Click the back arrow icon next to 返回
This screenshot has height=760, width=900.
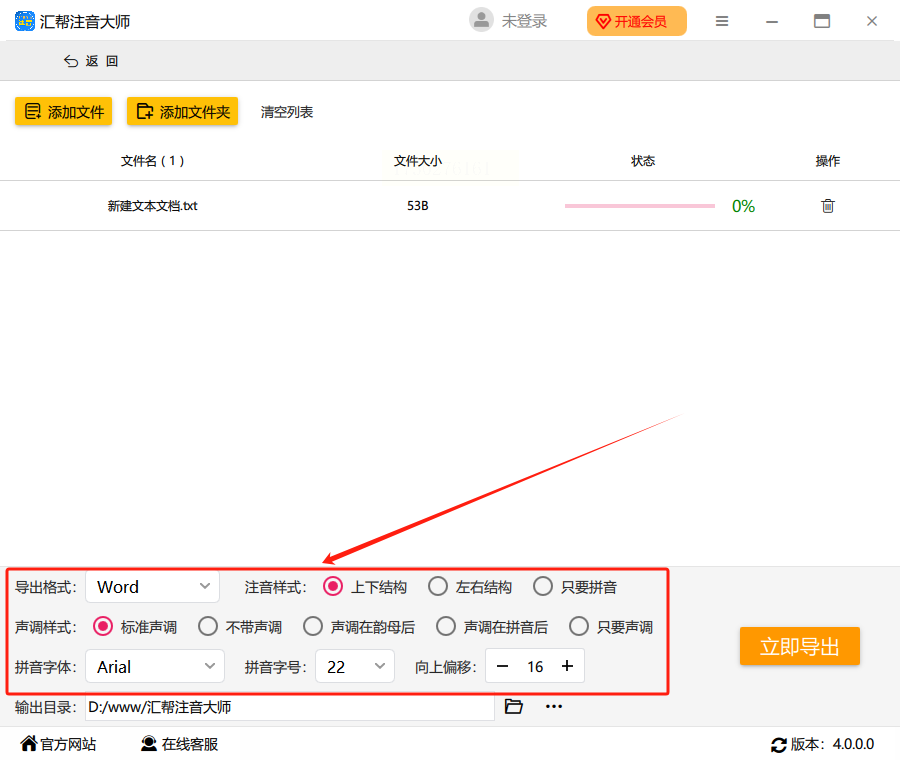(71, 61)
